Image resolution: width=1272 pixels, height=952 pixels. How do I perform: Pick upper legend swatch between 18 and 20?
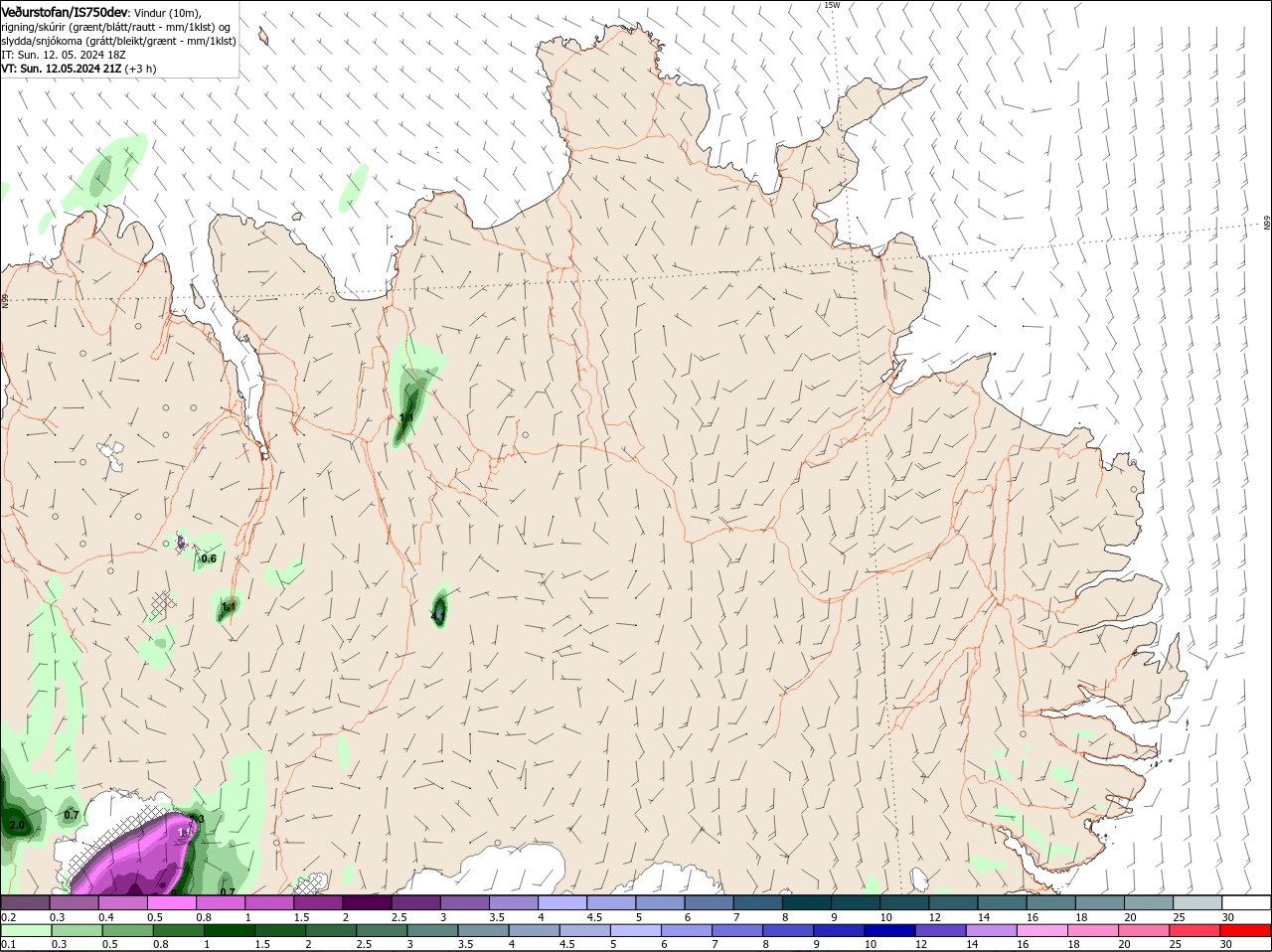tap(1100, 902)
